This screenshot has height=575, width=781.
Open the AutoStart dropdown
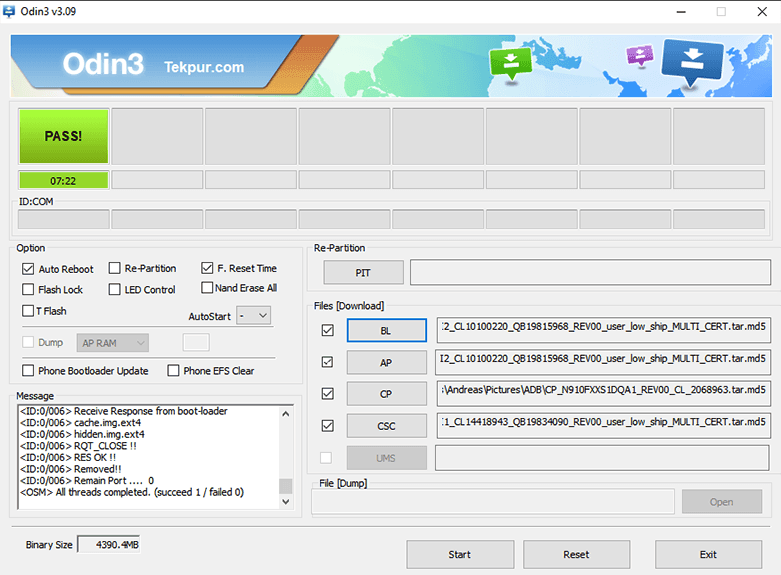click(x=254, y=316)
